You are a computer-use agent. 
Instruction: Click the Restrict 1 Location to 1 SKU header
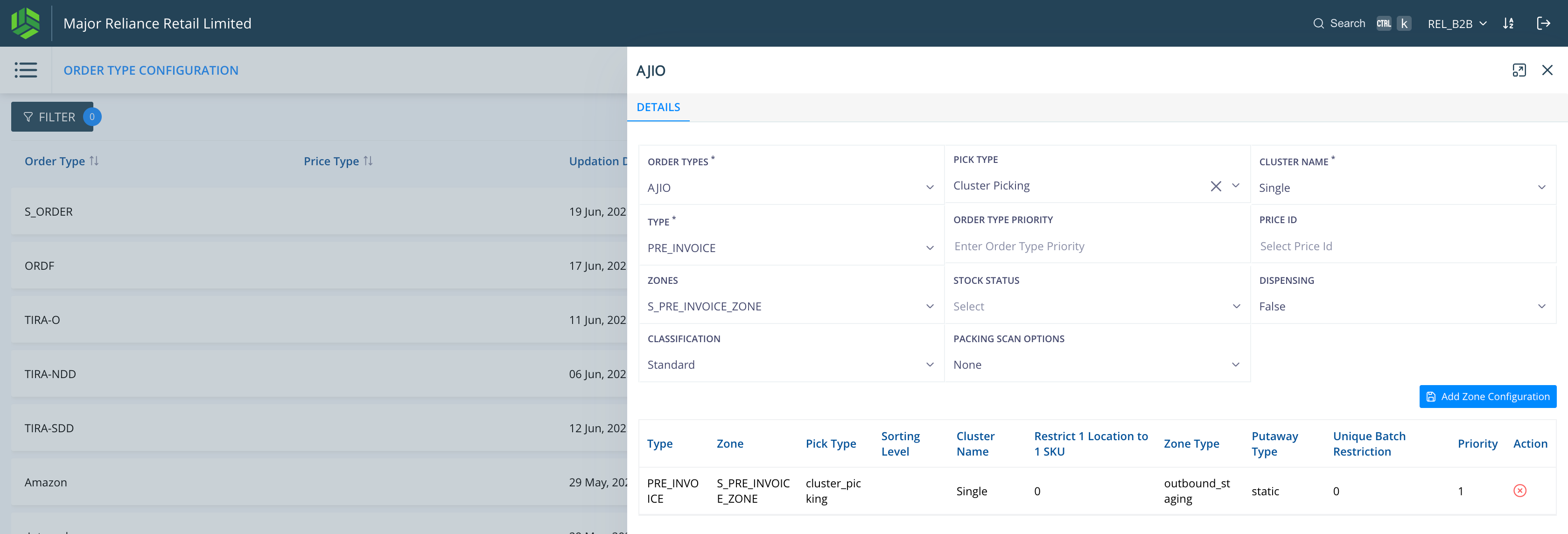click(x=1091, y=444)
